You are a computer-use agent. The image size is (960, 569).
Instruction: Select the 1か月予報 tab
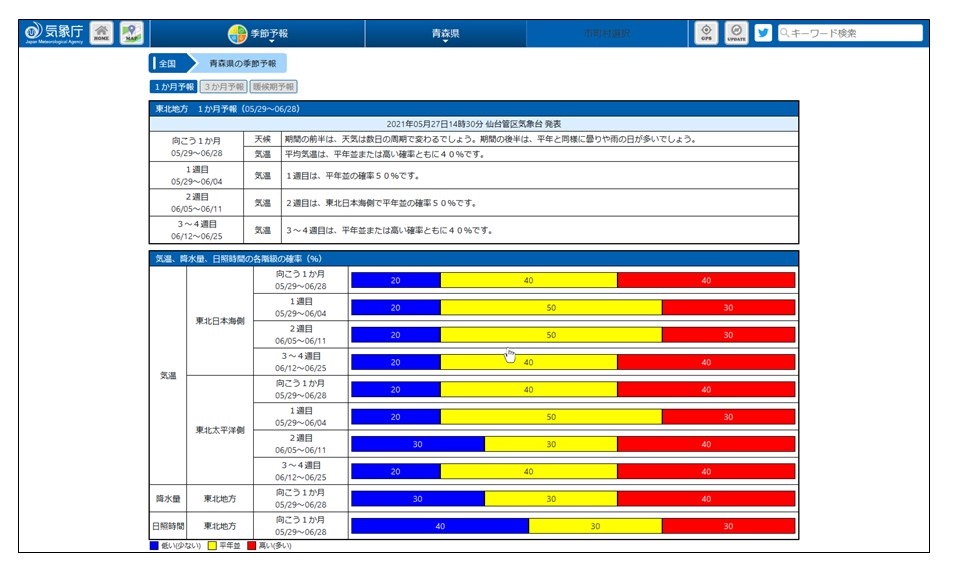pos(174,87)
